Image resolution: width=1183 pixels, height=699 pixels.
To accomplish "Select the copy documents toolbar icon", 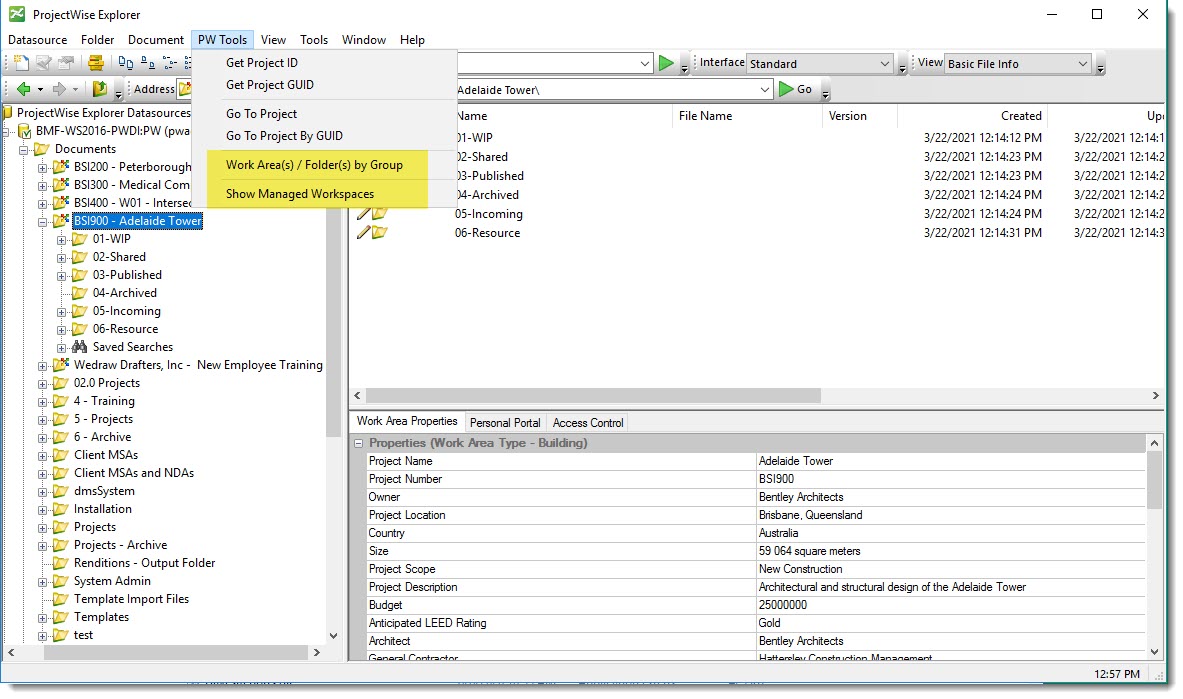I will pos(124,62).
